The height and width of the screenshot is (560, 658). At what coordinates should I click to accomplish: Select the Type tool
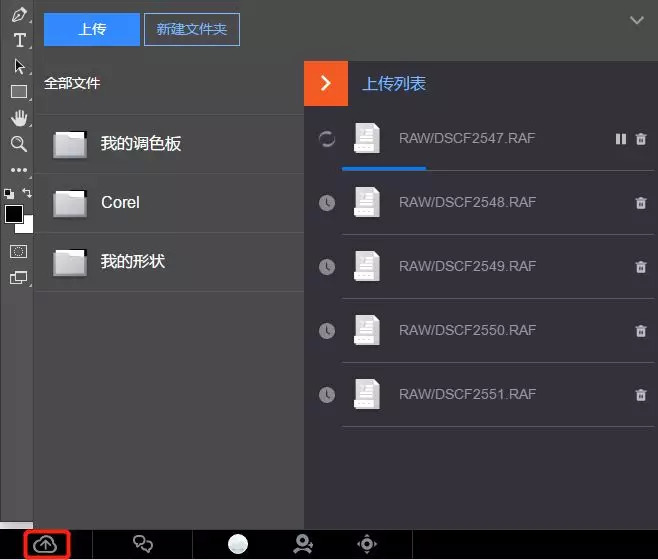tap(19, 40)
